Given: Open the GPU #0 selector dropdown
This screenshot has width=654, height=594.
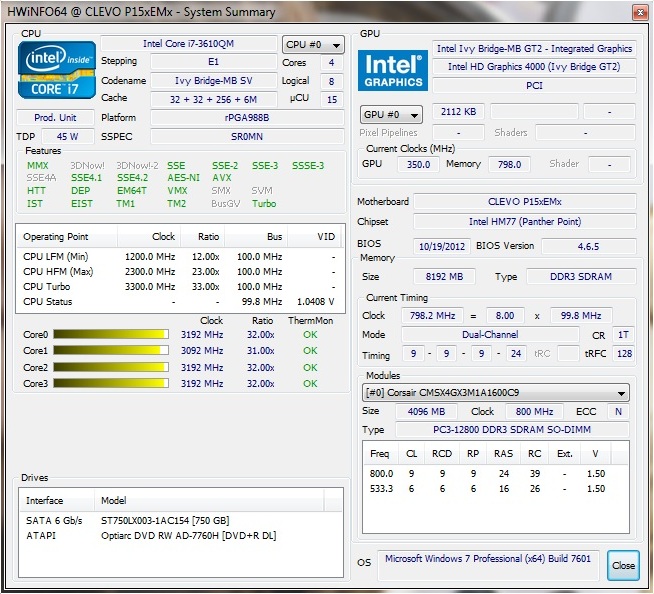Looking at the screenshot, I should [x=391, y=114].
